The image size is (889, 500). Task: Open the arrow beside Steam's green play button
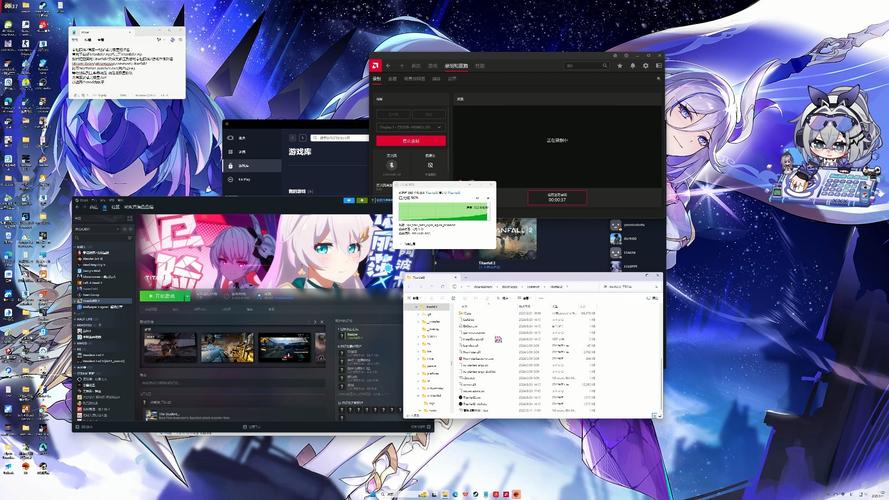click(x=188, y=296)
